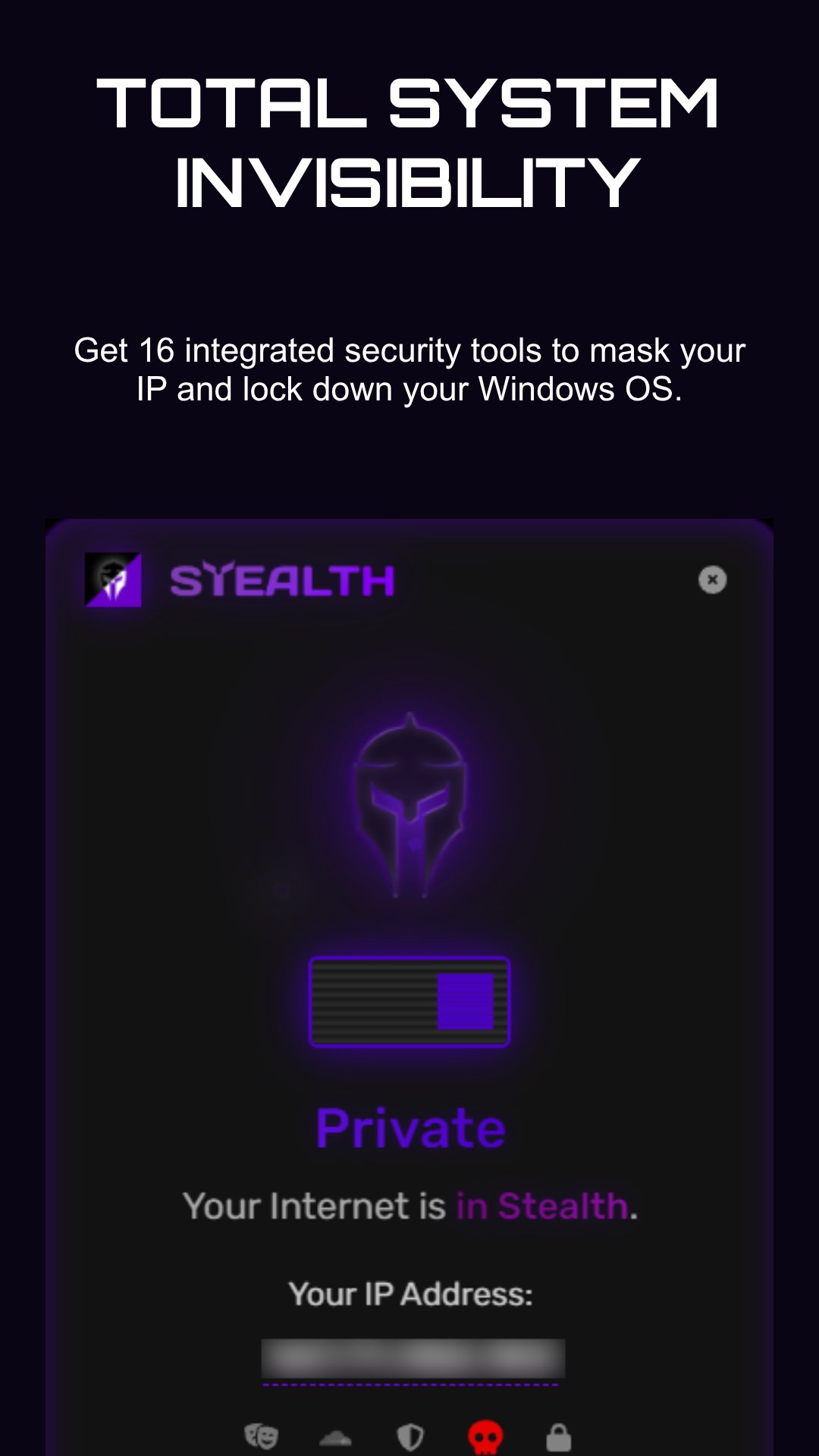Click the purple "in Stealth" text
Viewport: 819px width, 1456px height.
pos(543,1206)
